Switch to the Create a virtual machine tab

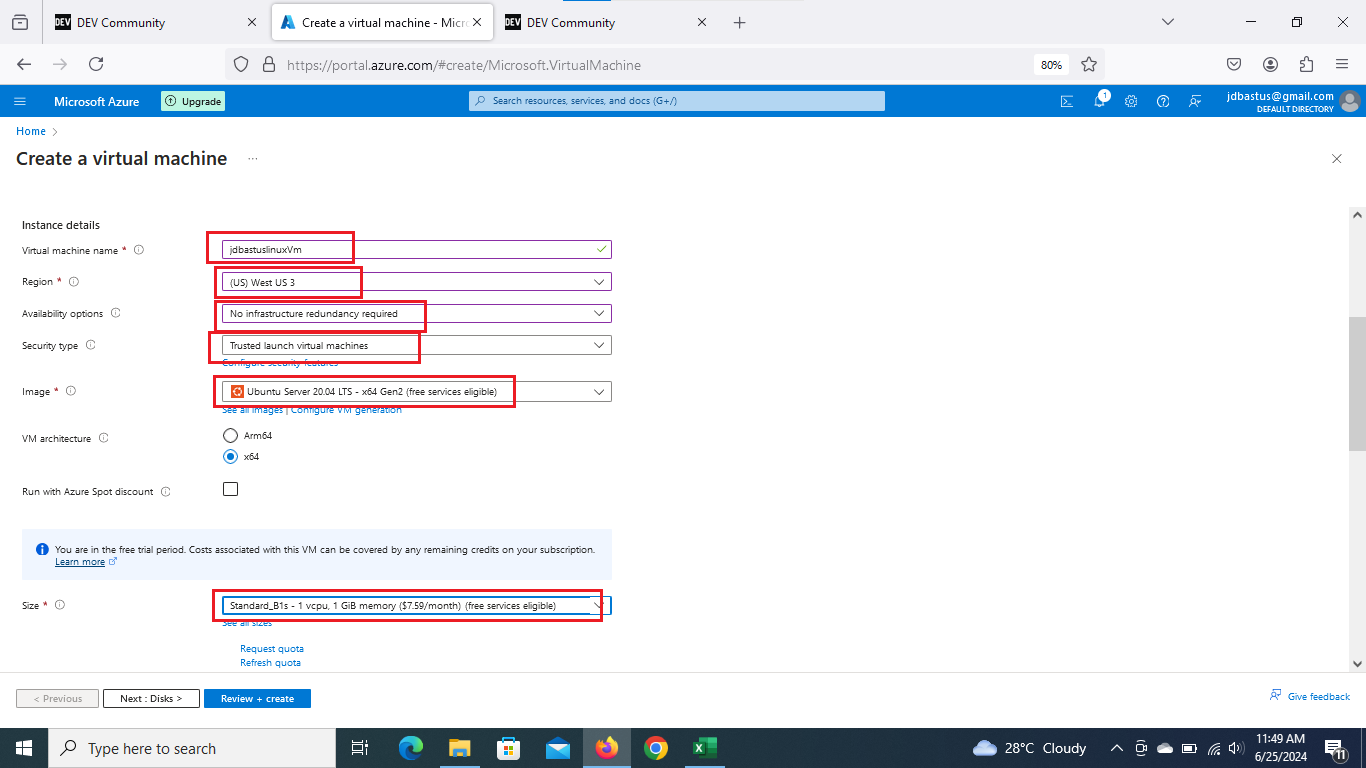pyautogui.click(x=382, y=22)
